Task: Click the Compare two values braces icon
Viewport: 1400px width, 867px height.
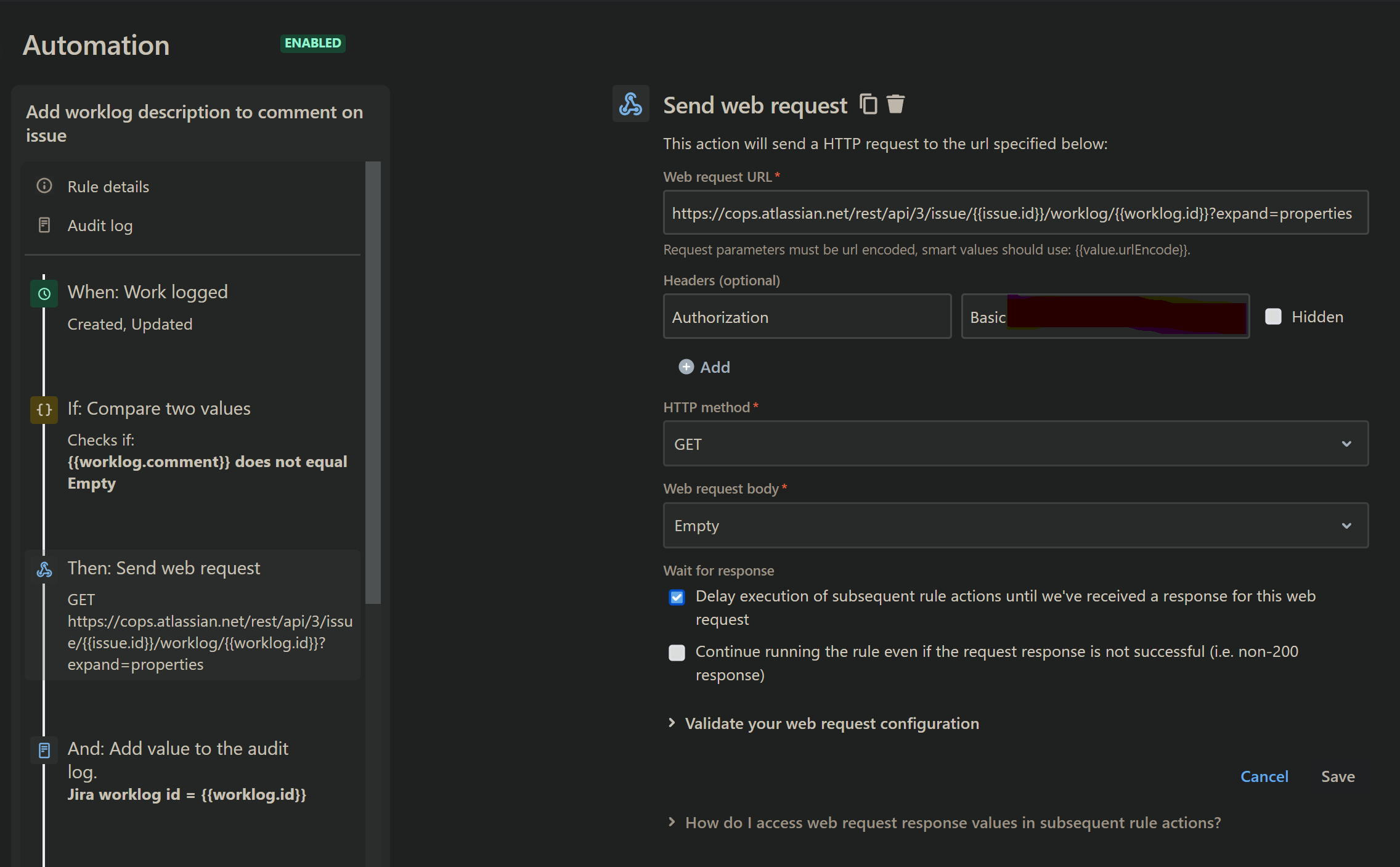Action: pos(44,410)
